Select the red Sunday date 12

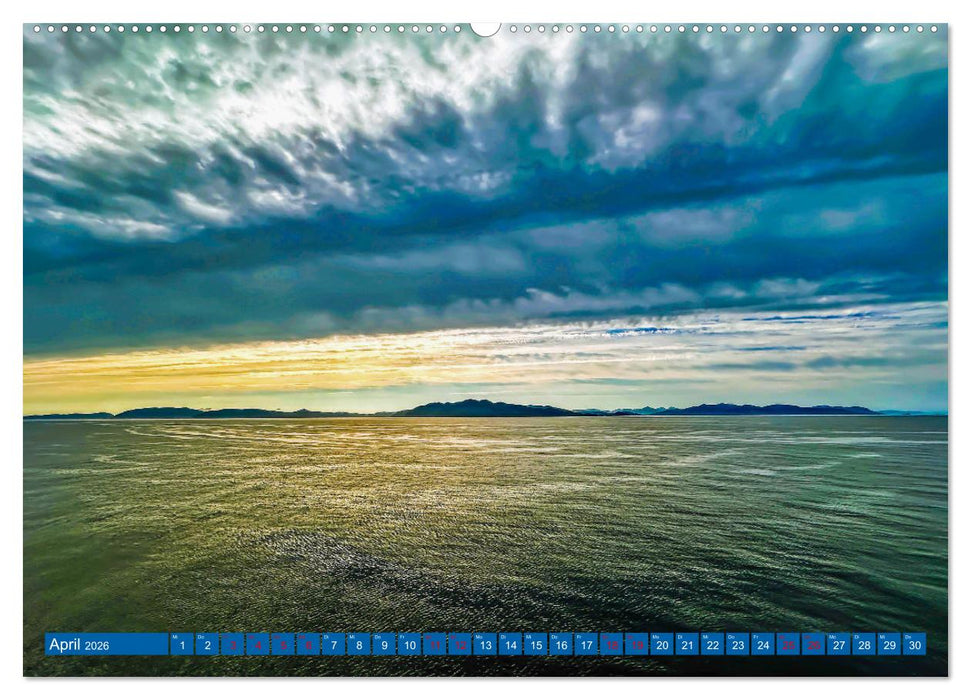tap(459, 644)
